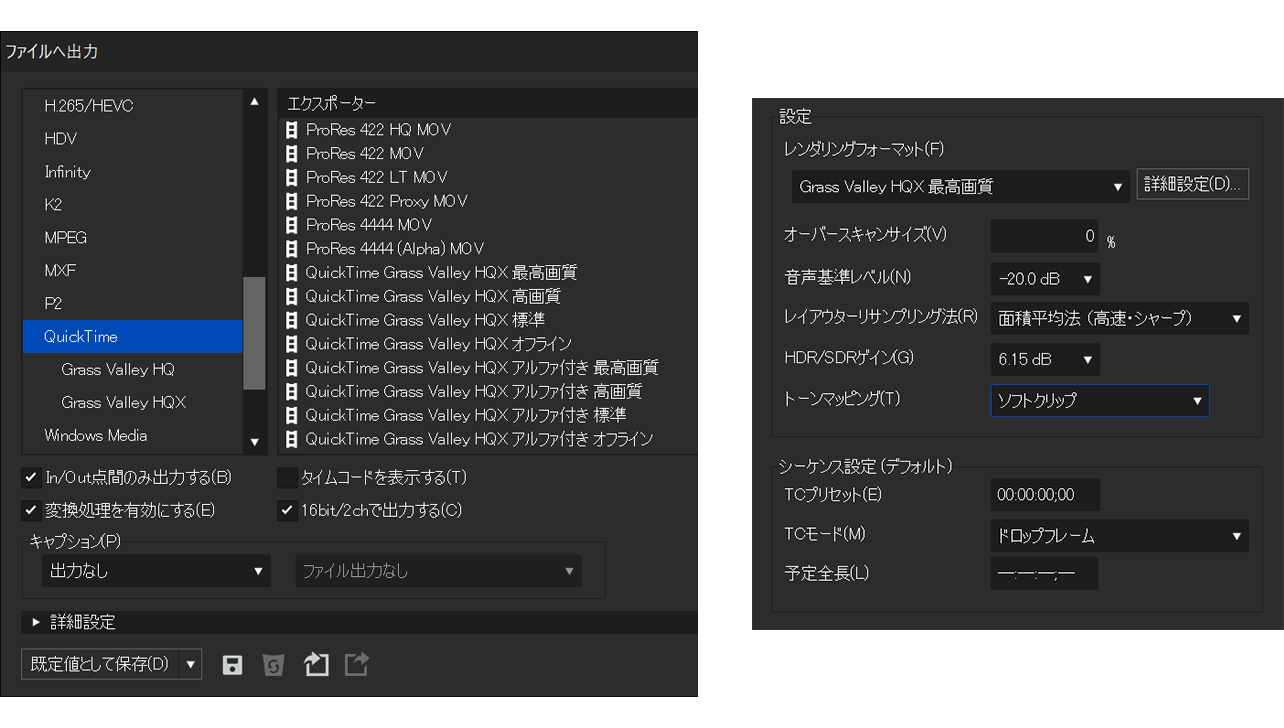Click TCプリセット timecode field

(x=1045, y=495)
